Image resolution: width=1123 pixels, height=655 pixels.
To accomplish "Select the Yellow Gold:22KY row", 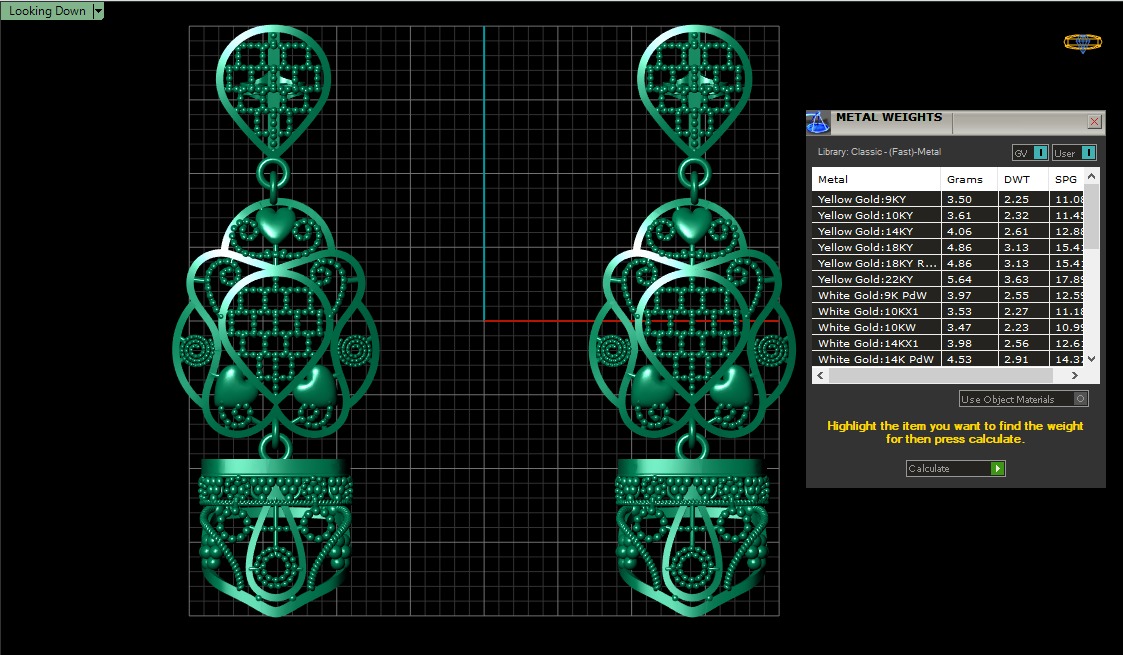I will point(948,279).
